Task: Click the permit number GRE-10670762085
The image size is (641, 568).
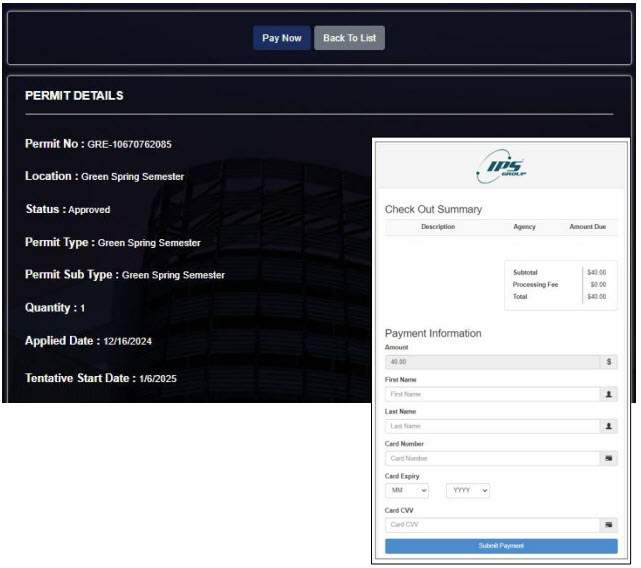Action: [x=129, y=144]
